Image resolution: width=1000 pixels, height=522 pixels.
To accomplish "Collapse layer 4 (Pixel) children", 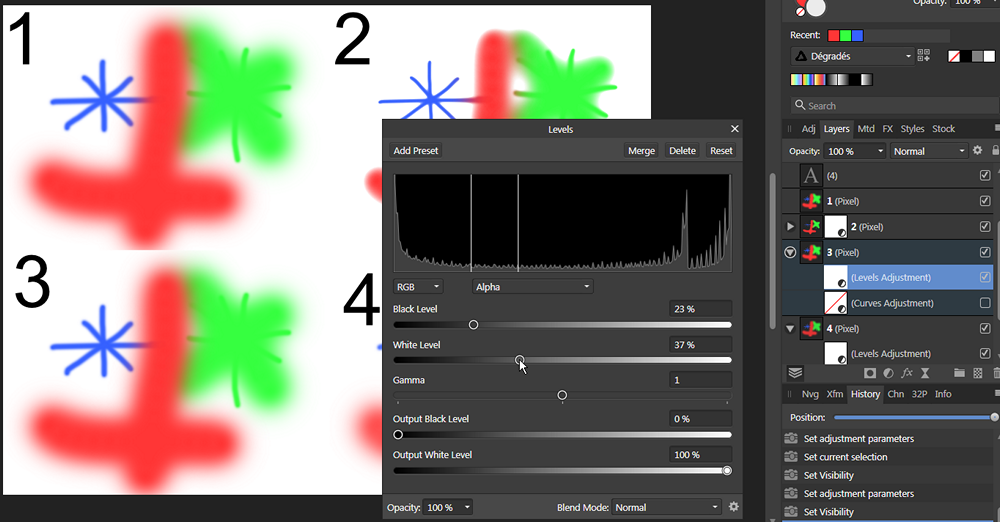I will coord(790,329).
